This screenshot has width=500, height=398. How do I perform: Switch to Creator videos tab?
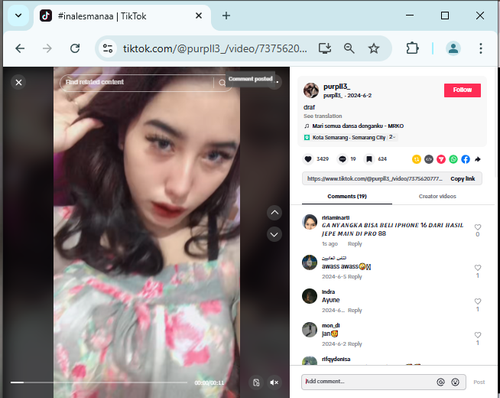pyautogui.click(x=437, y=196)
